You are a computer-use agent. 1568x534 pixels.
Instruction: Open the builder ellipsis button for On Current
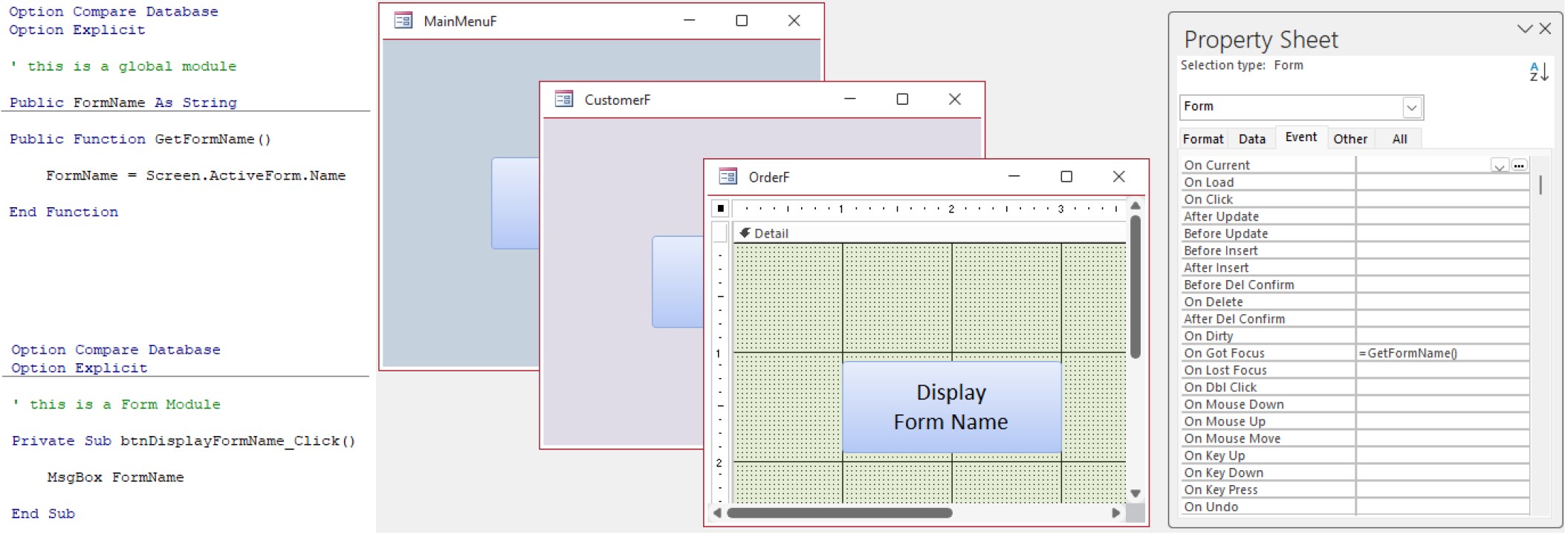tap(1519, 165)
